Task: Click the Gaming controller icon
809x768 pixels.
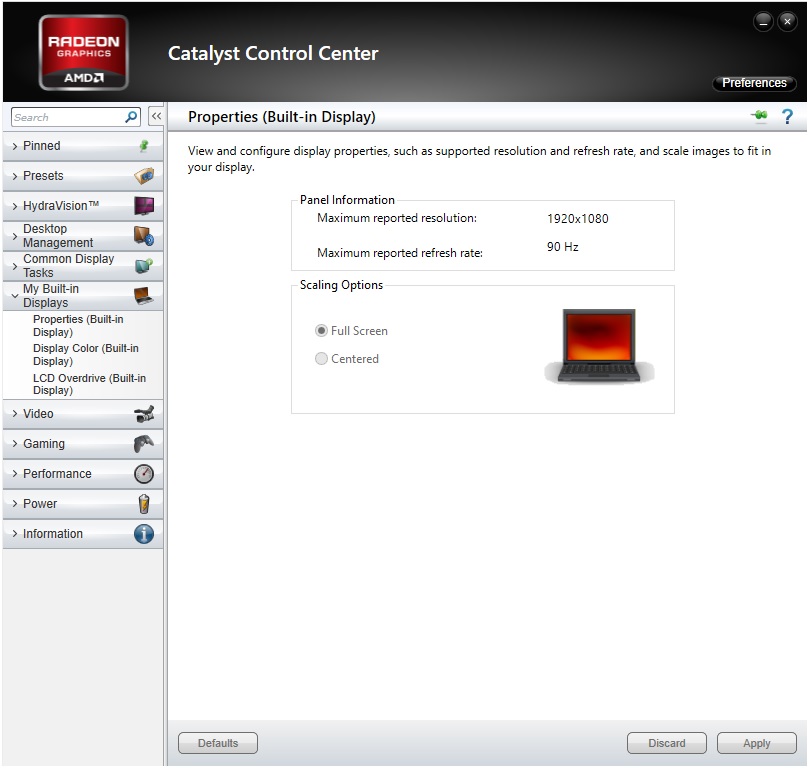Action: pos(144,444)
